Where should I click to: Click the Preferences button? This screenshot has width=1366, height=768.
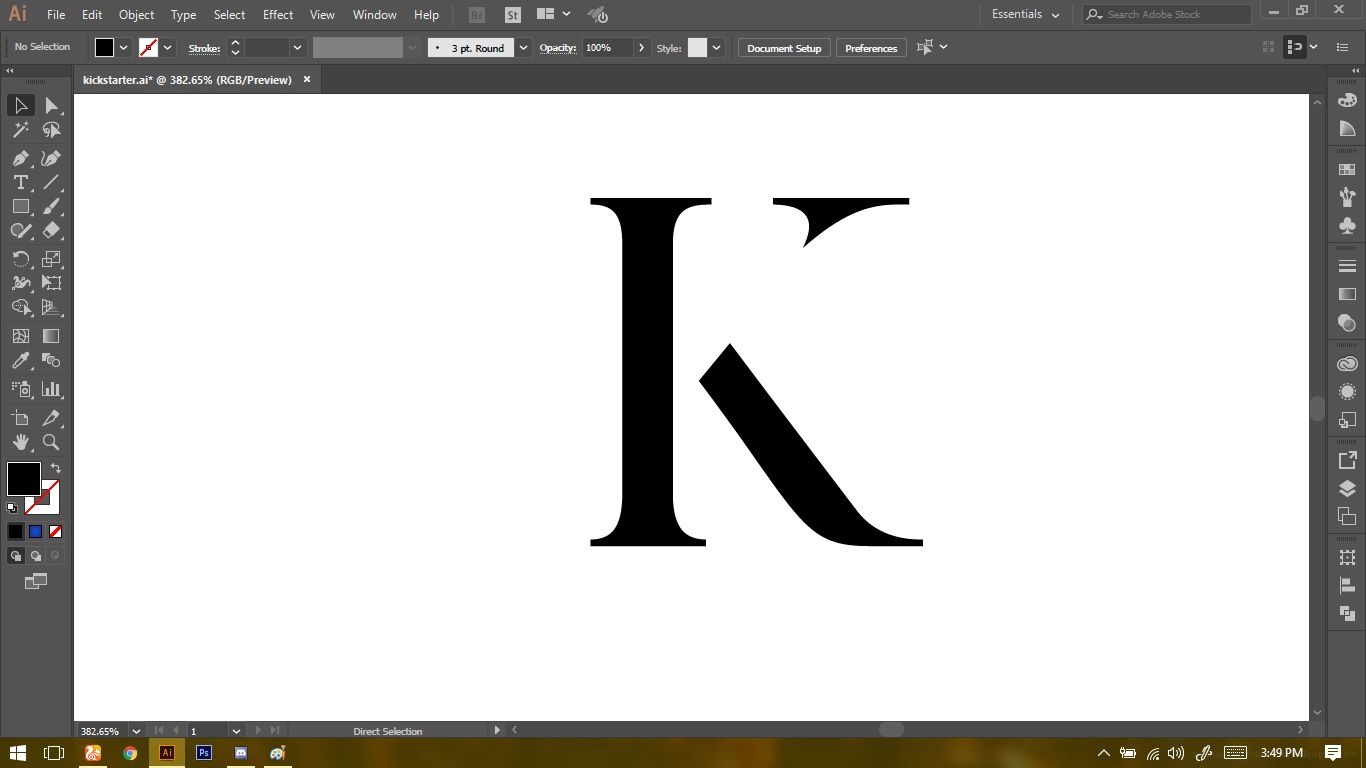[871, 48]
